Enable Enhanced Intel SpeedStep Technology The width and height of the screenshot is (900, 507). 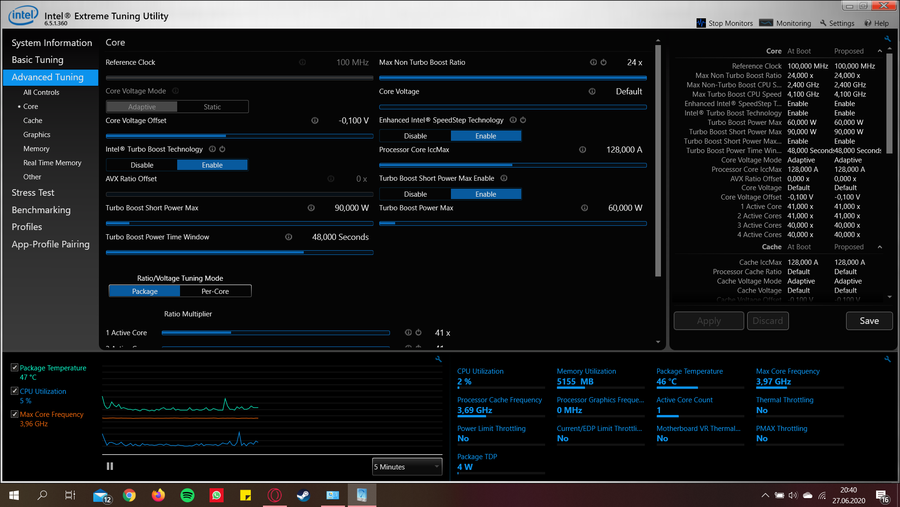coord(486,136)
